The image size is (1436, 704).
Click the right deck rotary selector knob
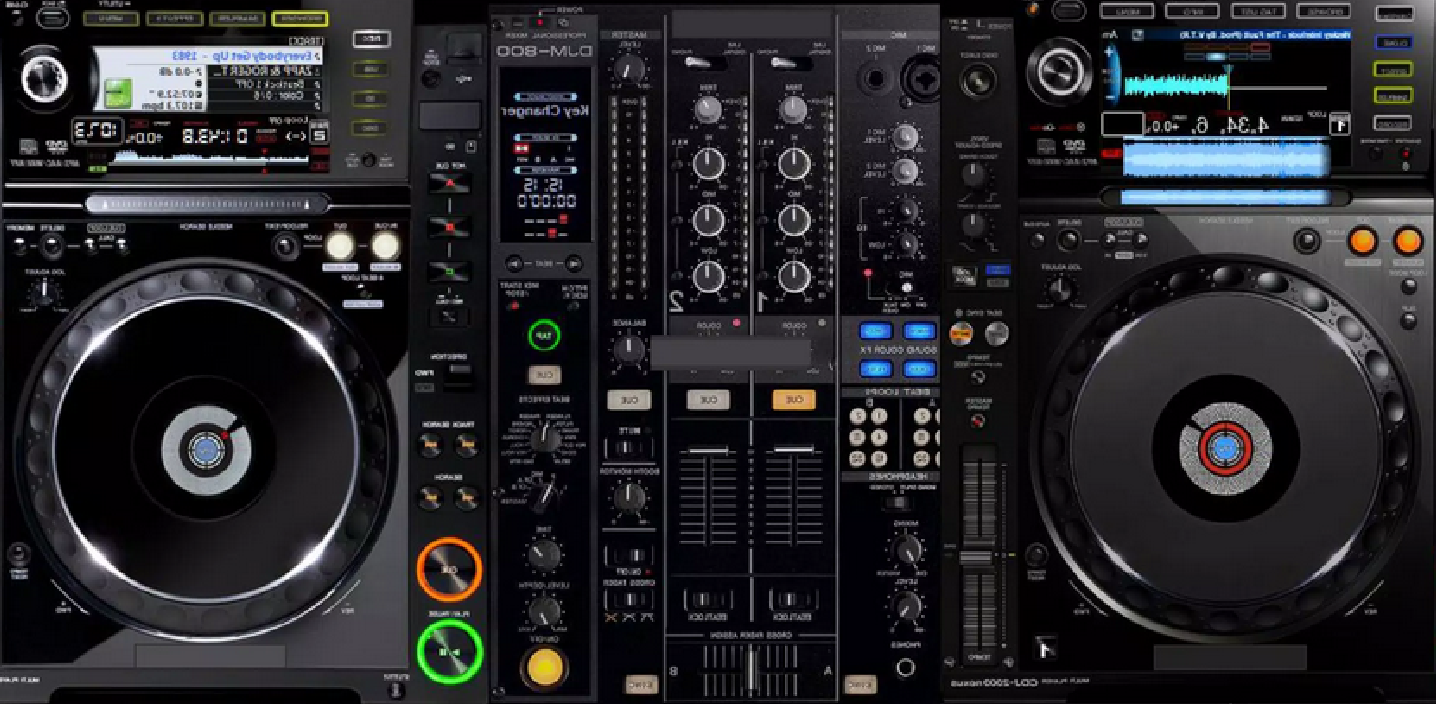[x=1059, y=71]
